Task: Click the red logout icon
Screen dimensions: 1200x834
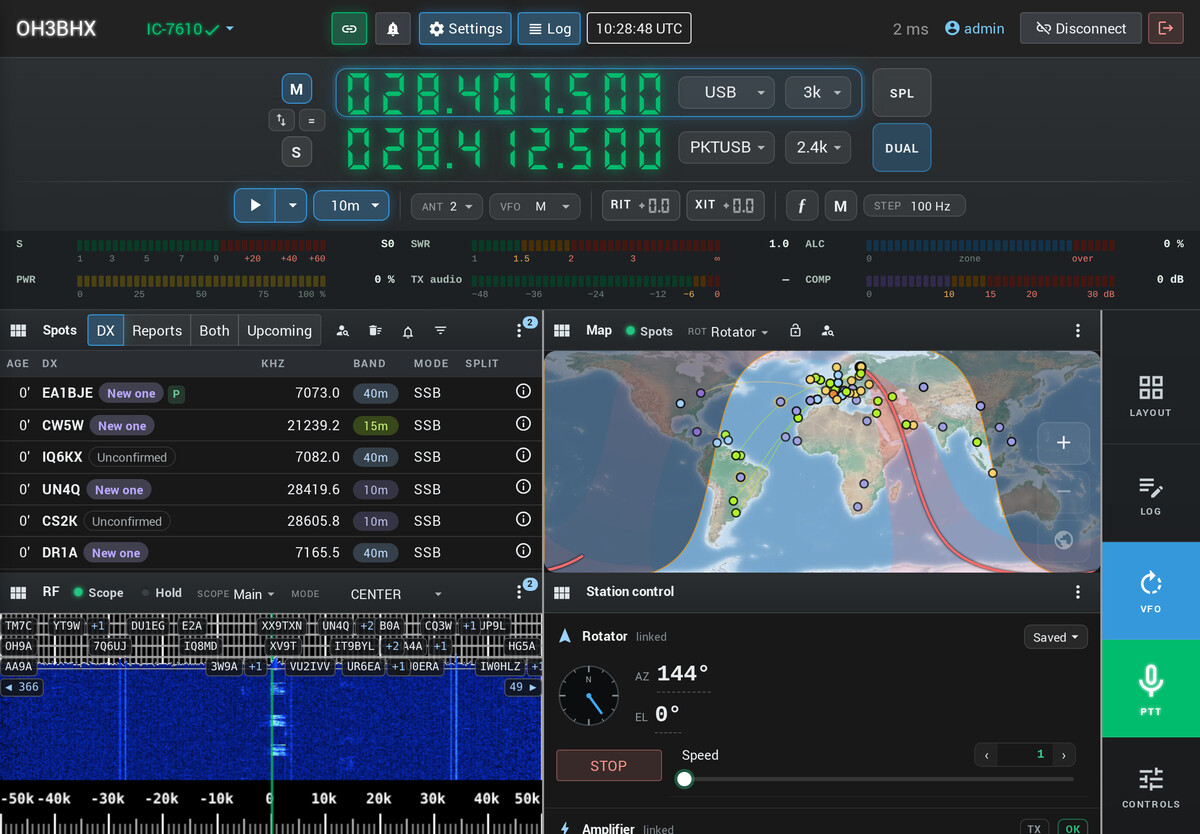Action: point(1165,29)
